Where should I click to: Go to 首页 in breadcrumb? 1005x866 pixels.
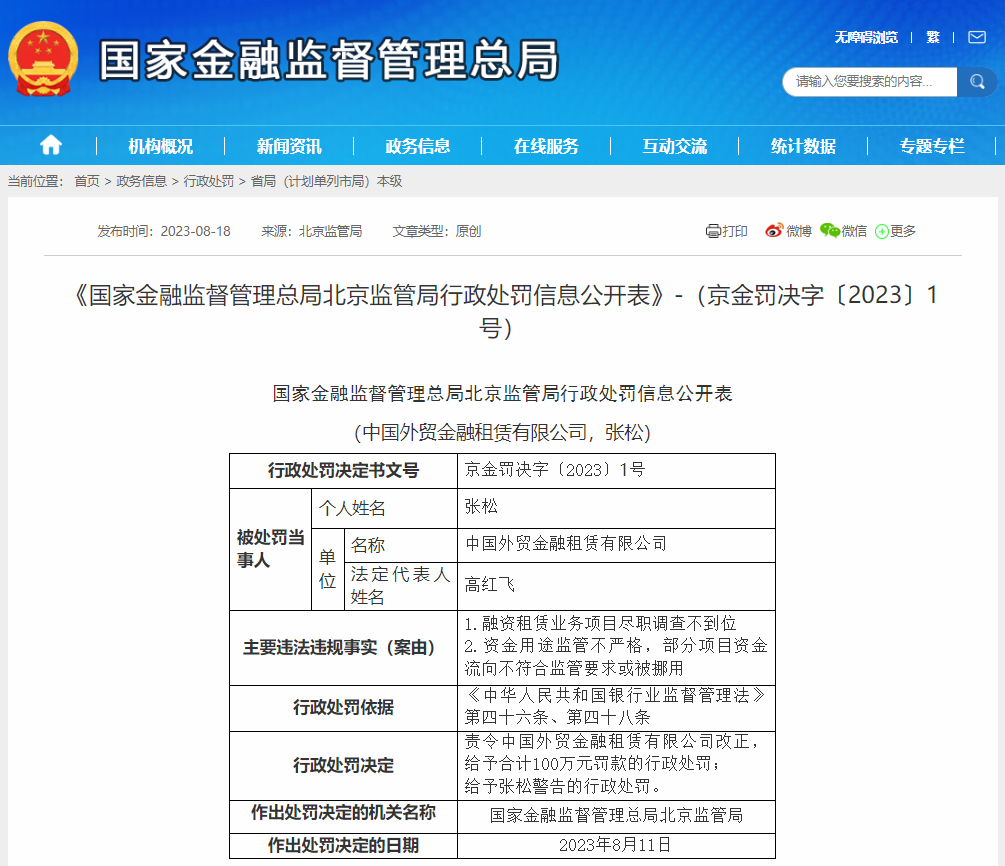(87, 181)
